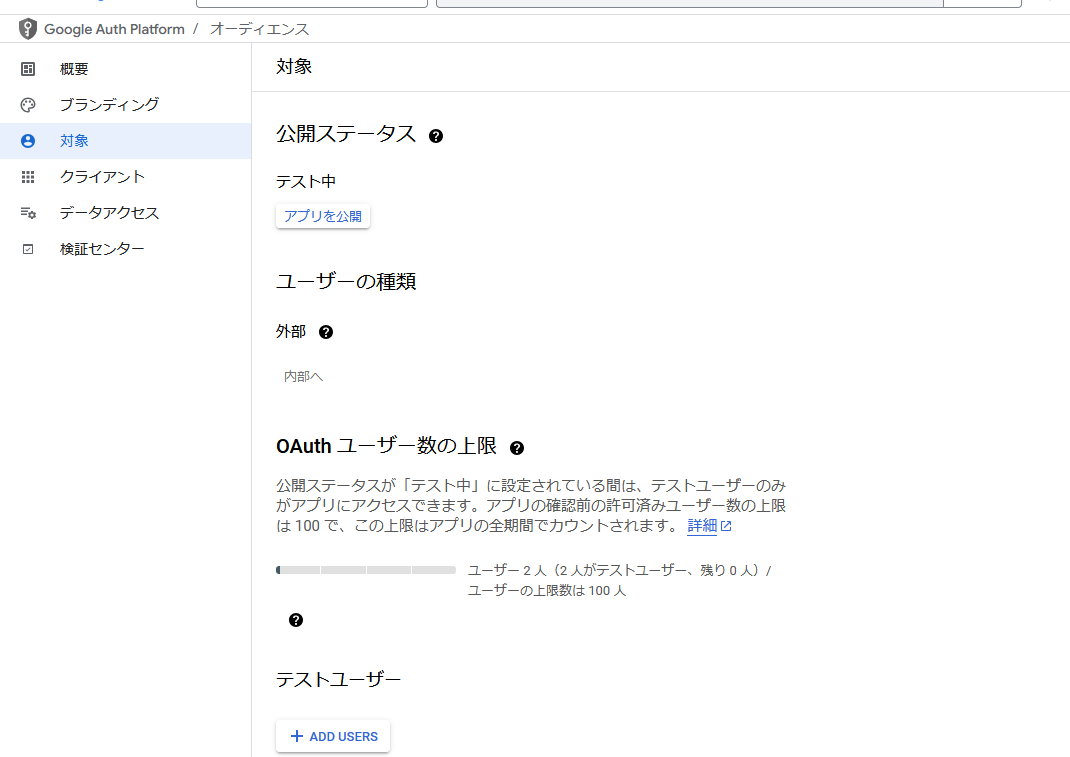
Task: Open help icon next to 公開ステータス
Action: click(436, 136)
